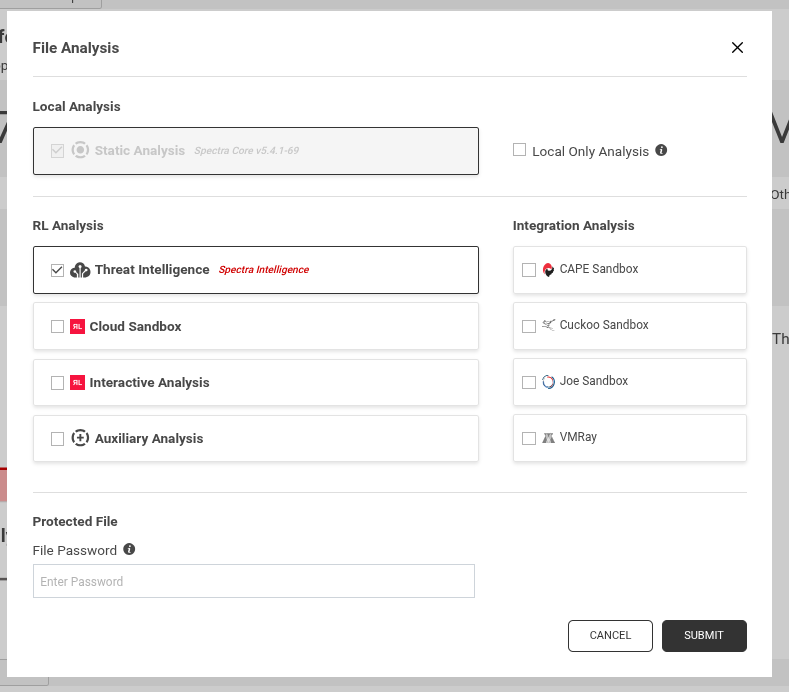Check the Joe Sandbox checkbox

[x=529, y=382]
